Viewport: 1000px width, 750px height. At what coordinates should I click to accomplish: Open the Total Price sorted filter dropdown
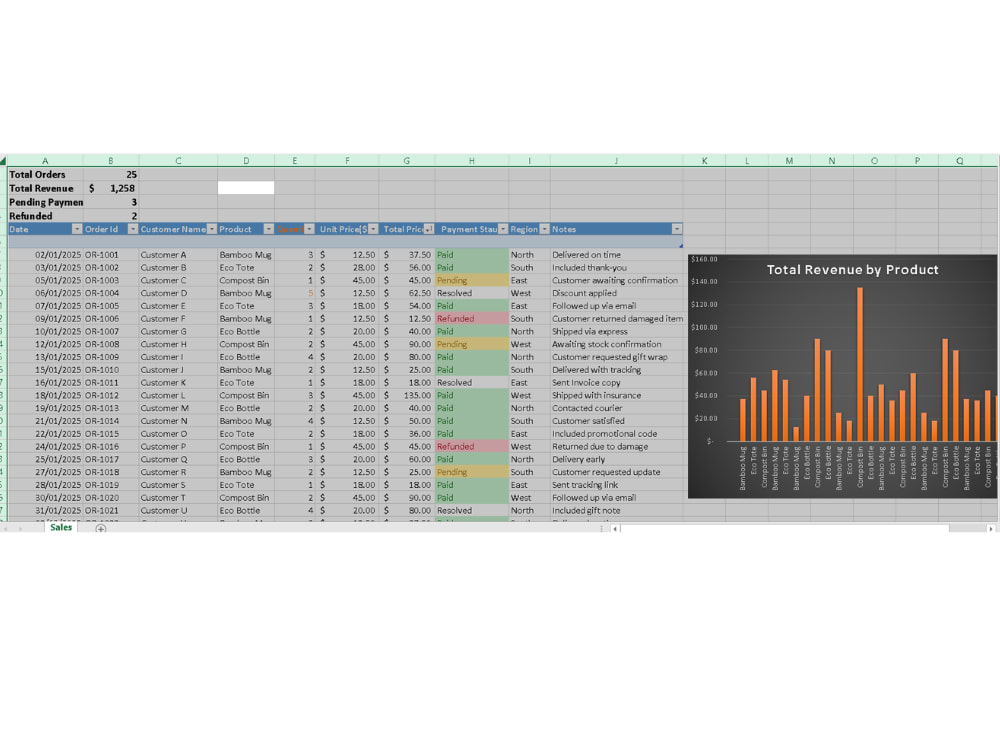tap(429, 229)
